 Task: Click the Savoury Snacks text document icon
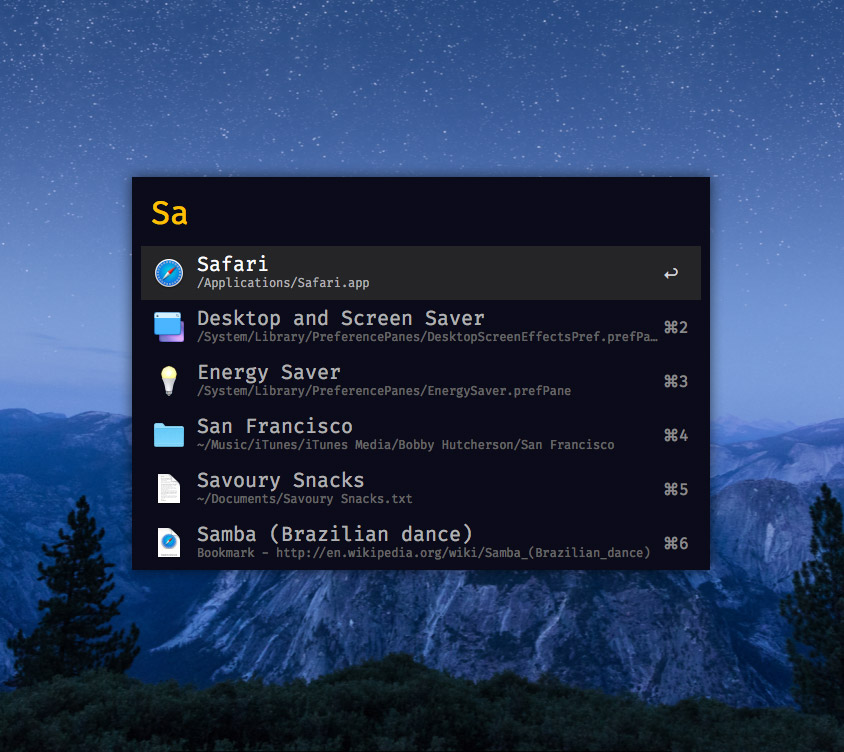169,488
